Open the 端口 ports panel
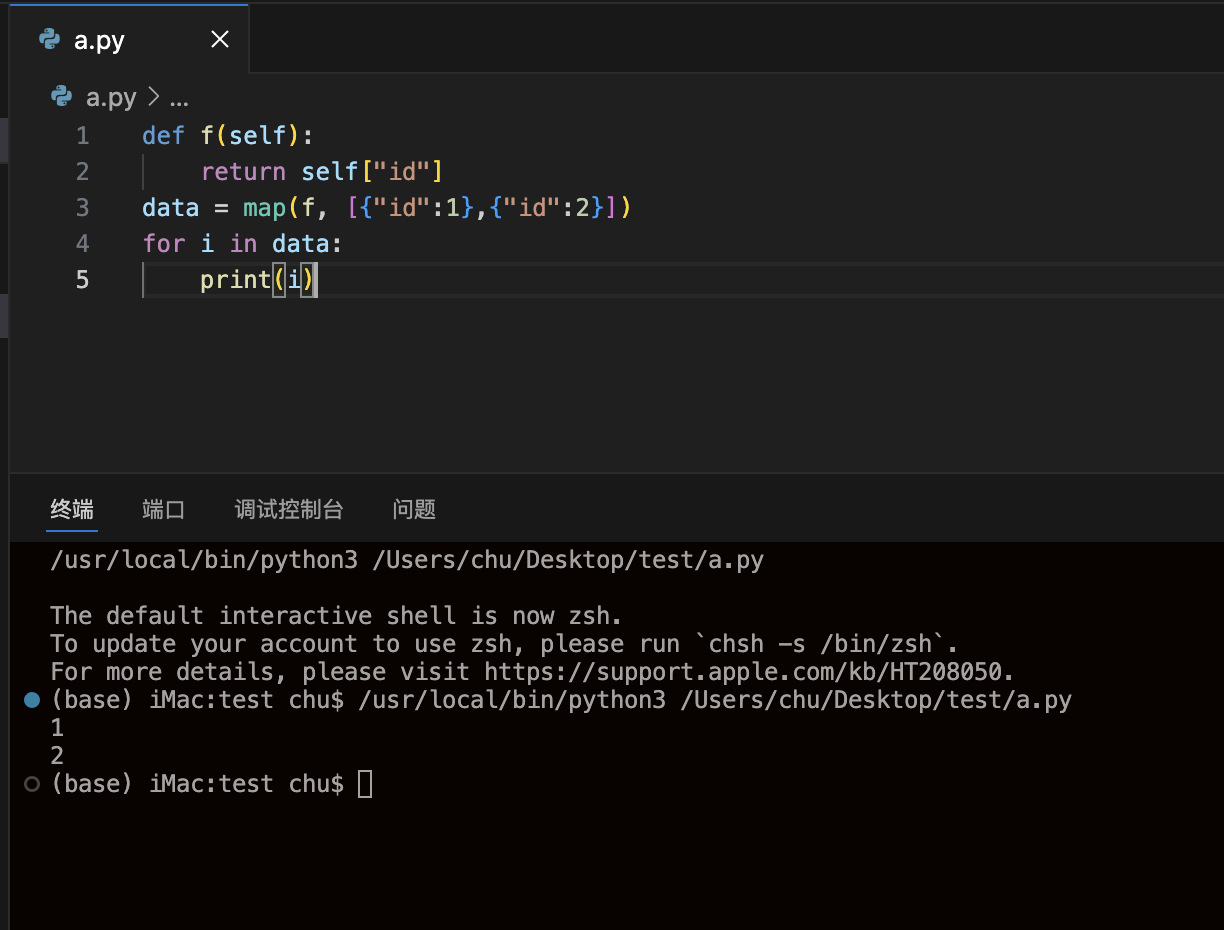The height and width of the screenshot is (930, 1224). pyautogui.click(x=163, y=509)
